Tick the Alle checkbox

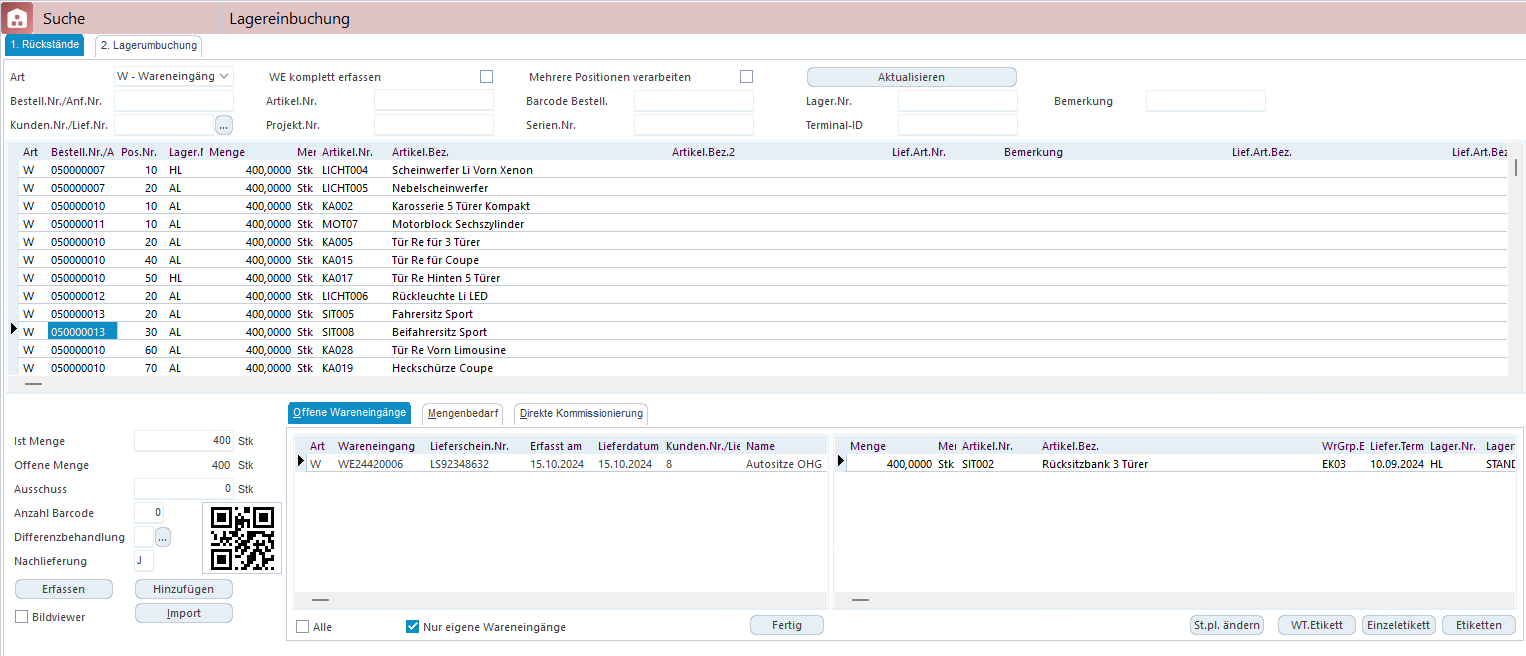click(x=303, y=627)
